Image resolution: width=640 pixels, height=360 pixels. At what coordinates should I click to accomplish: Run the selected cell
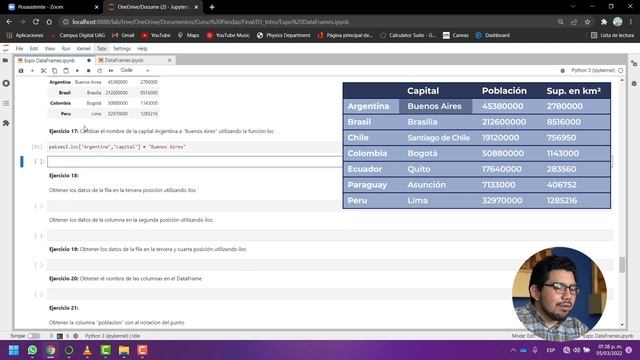pos(77,71)
